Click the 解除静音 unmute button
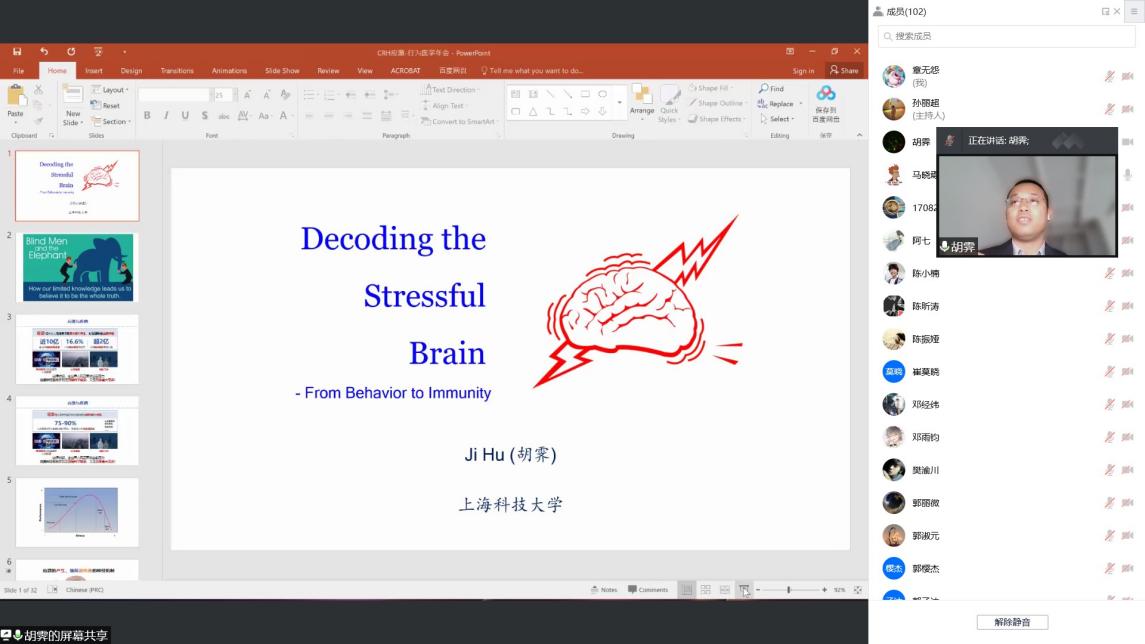This screenshot has width=1145, height=644. point(1012,622)
